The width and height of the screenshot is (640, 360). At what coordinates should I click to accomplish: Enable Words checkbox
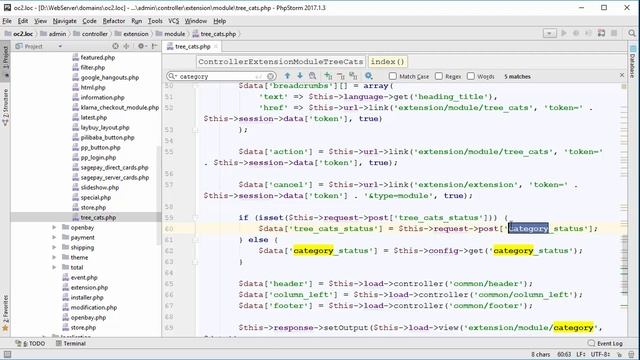pyautogui.click(x=471, y=76)
